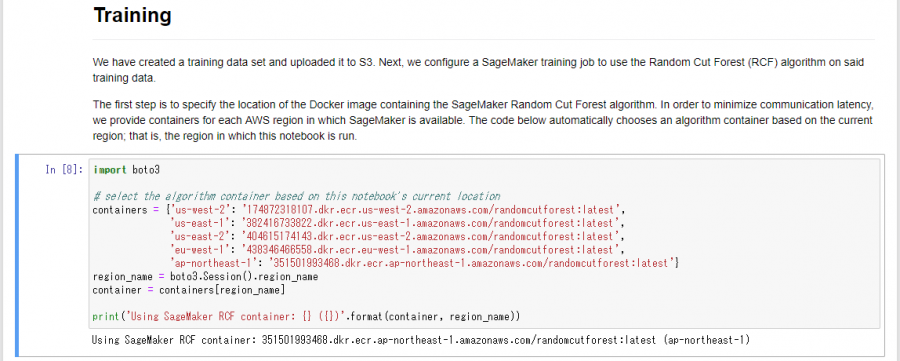Click the Training heading

pyautogui.click(x=132, y=15)
